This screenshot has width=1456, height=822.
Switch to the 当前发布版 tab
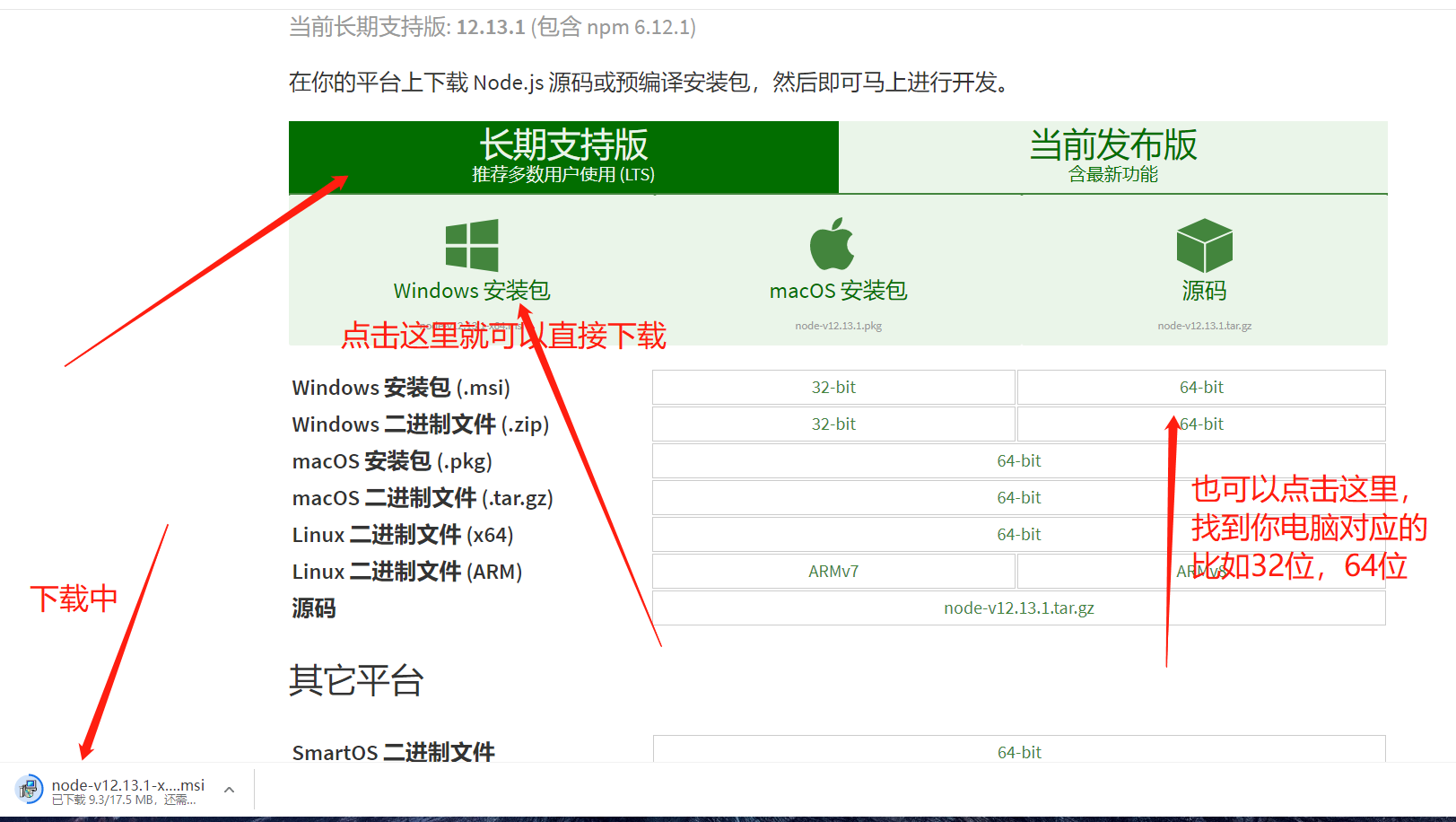tap(1113, 157)
